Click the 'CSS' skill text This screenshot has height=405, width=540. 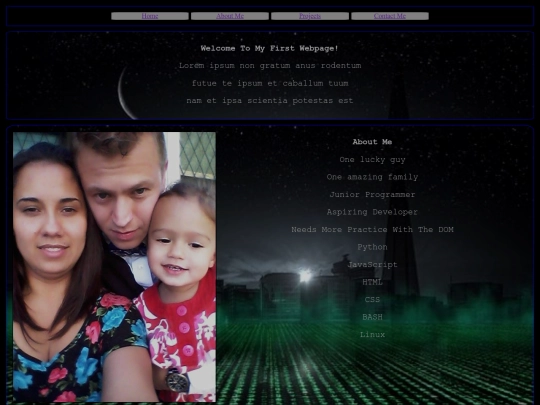[372, 300]
